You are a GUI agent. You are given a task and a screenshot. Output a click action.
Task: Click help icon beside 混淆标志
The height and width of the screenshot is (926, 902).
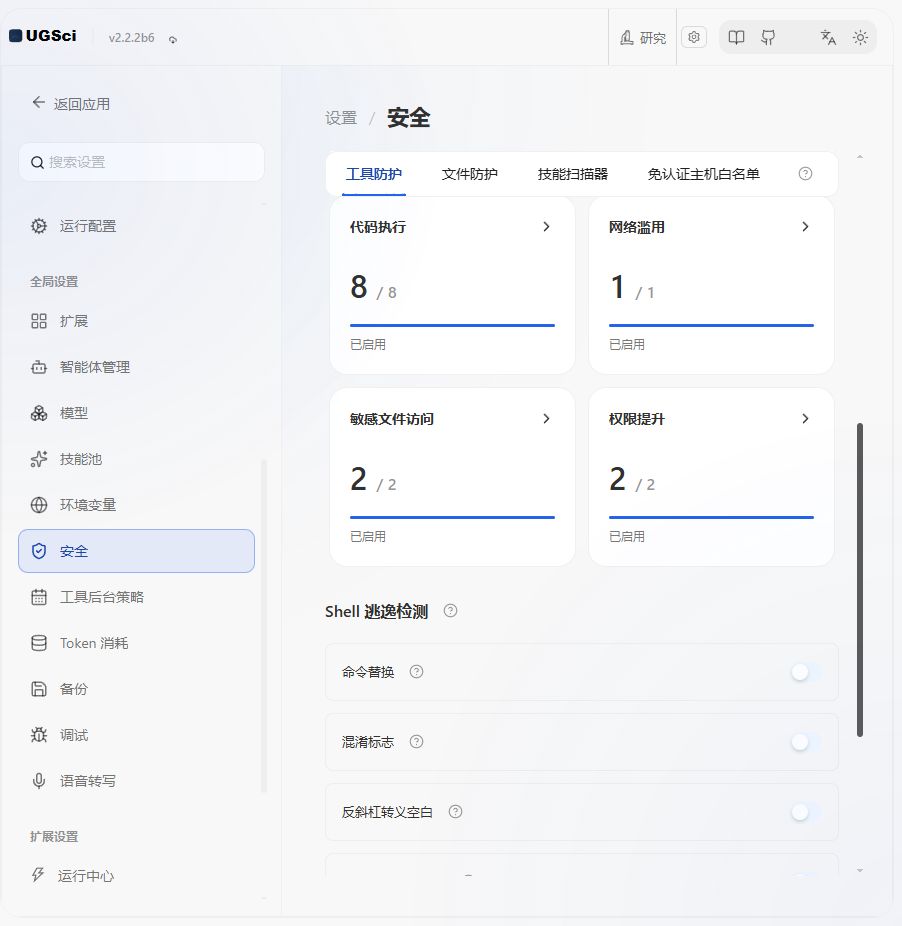pos(416,741)
